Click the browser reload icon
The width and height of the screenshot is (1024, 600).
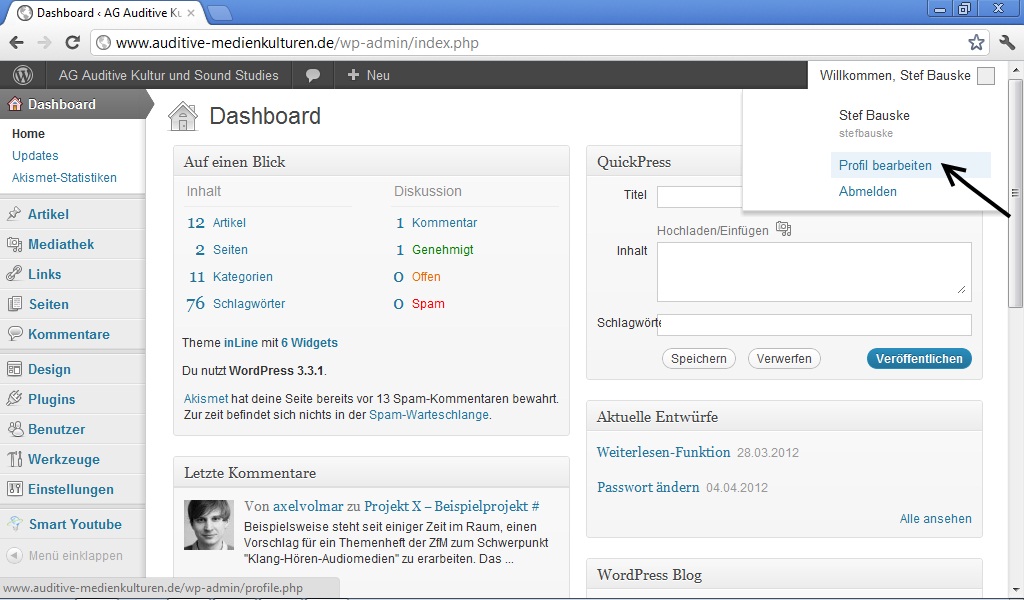coord(72,42)
